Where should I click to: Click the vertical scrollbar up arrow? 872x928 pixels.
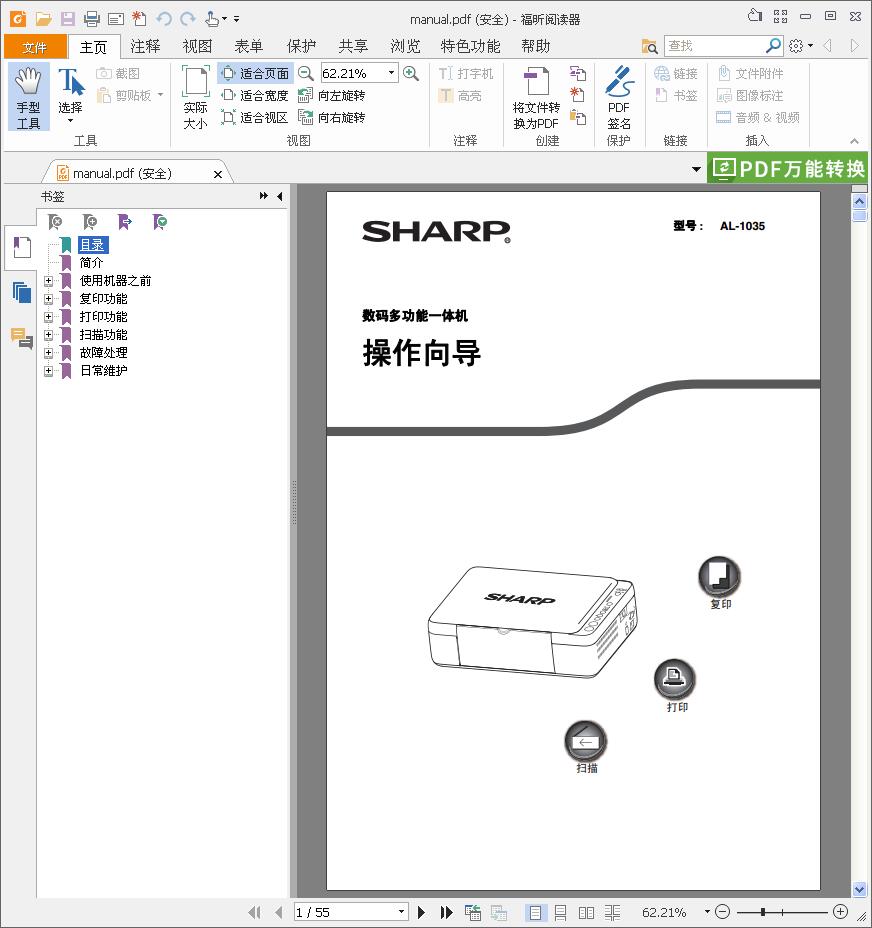point(860,201)
